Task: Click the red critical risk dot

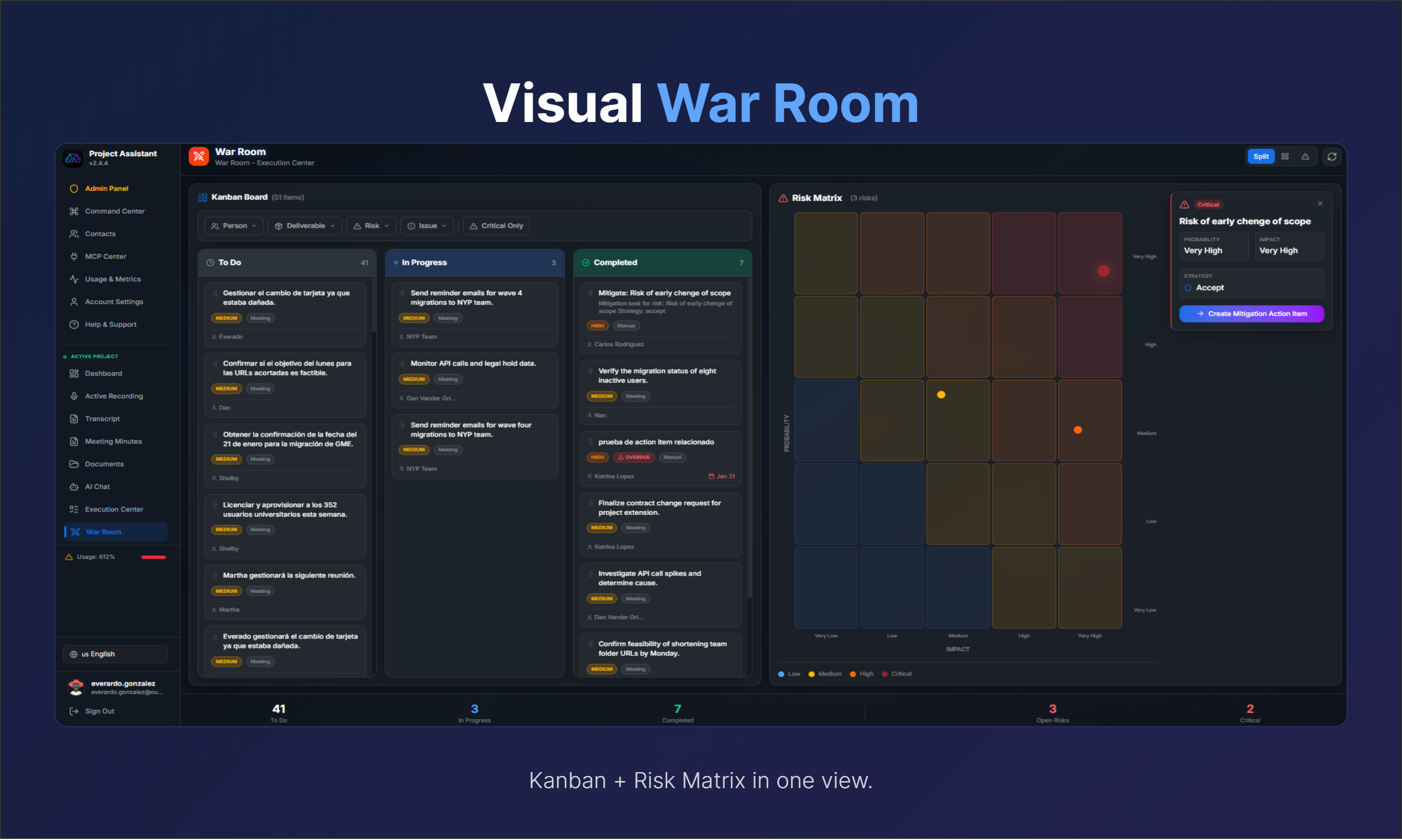Action: coord(1103,271)
